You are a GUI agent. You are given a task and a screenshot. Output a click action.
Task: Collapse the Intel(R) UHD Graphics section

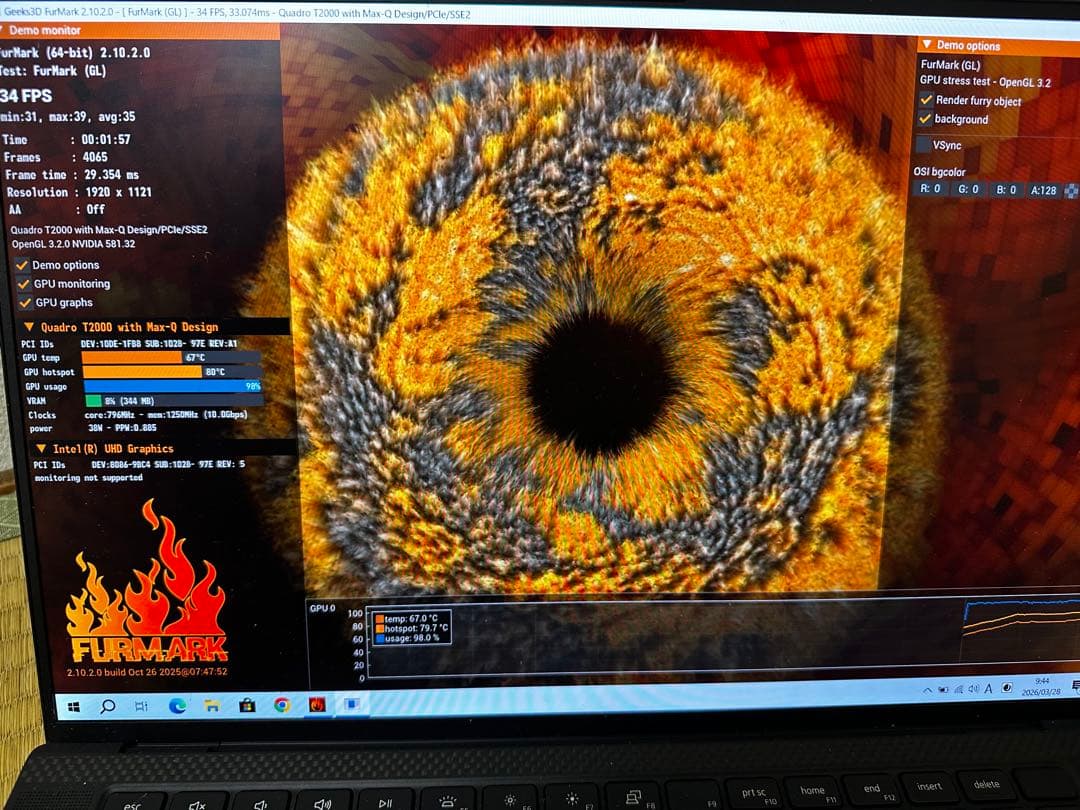[x=40, y=449]
